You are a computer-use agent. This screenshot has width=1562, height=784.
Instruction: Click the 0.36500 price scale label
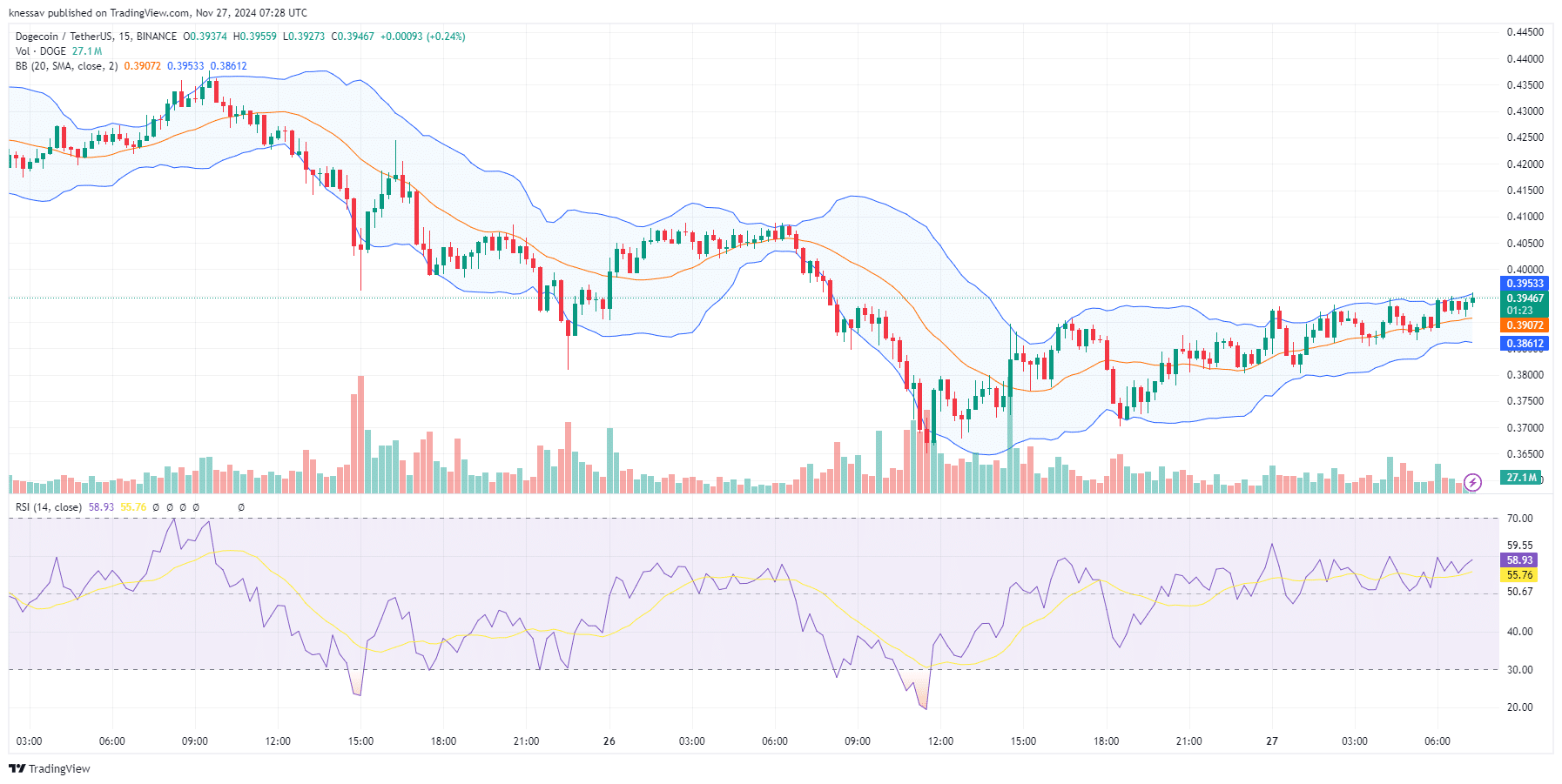tap(1525, 454)
